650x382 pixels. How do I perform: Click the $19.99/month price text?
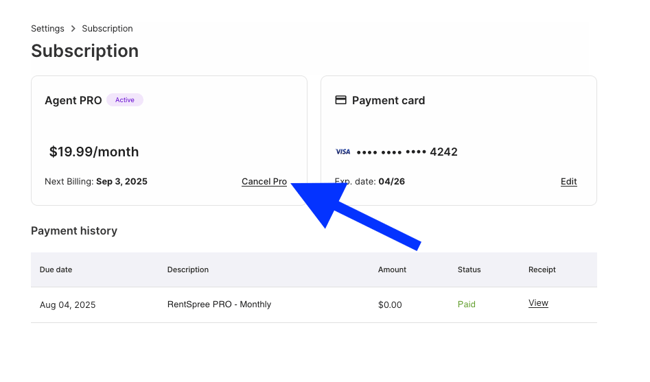(94, 152)
